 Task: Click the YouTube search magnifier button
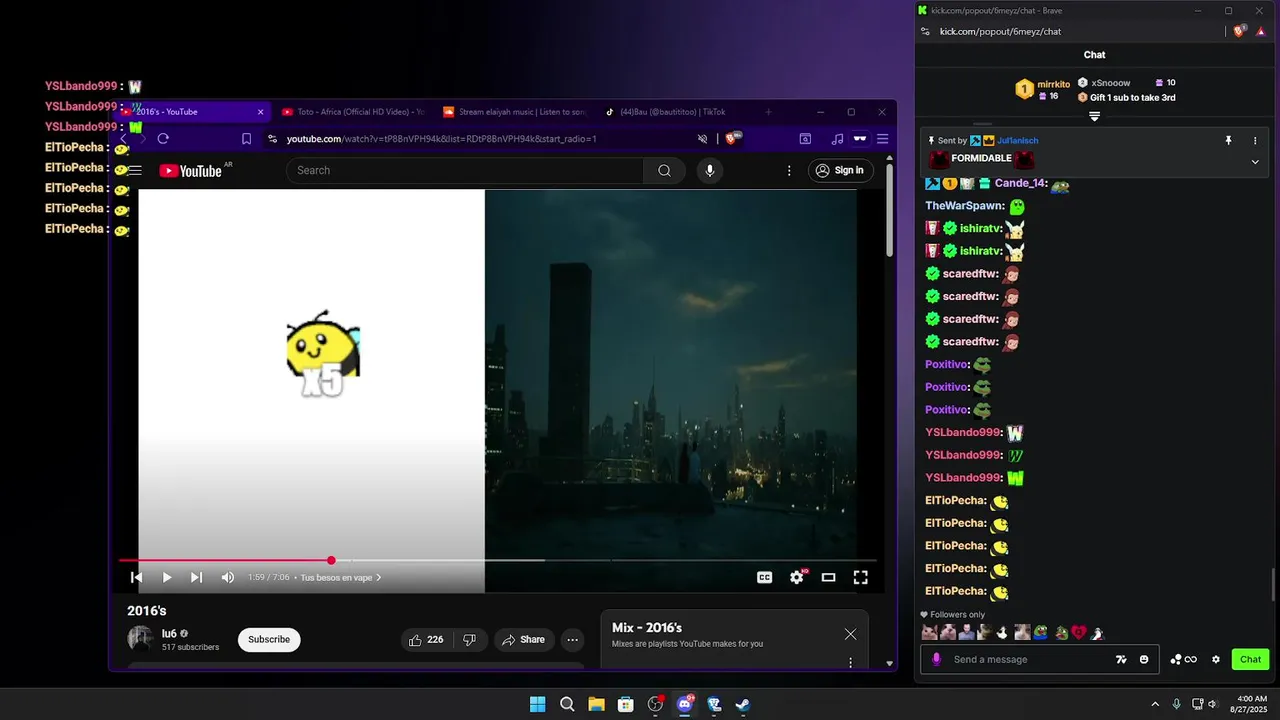pyautogui.click(x=664, y=170)
